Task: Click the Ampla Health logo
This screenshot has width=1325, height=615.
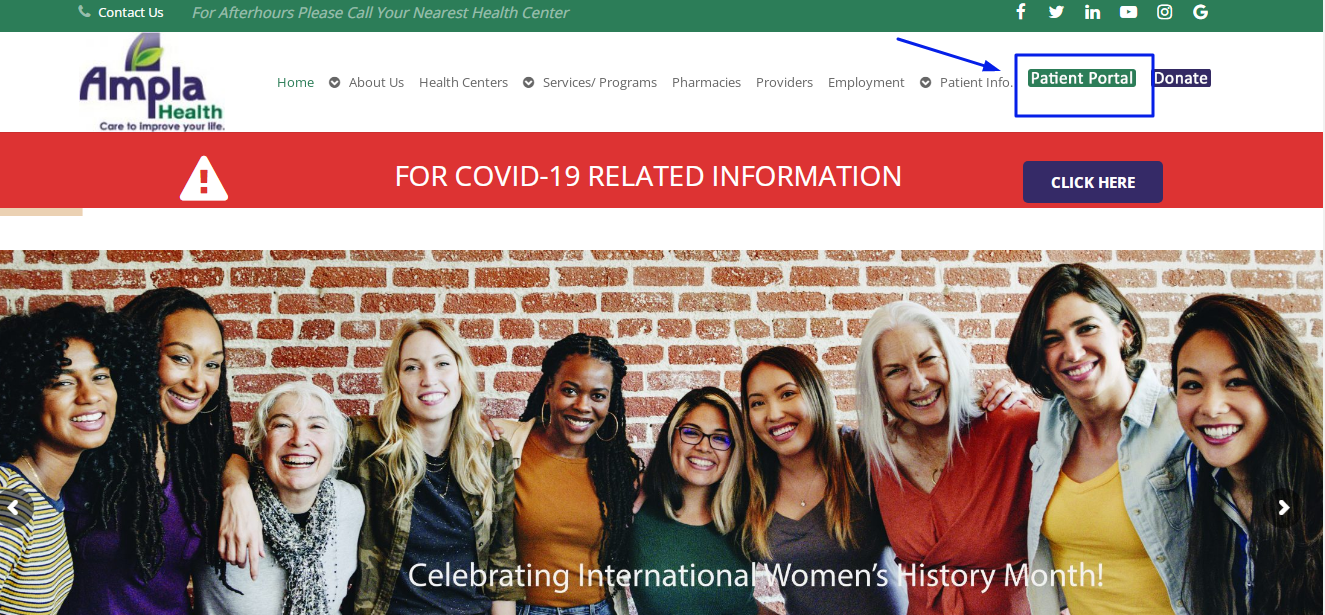Action: (152, 83)
